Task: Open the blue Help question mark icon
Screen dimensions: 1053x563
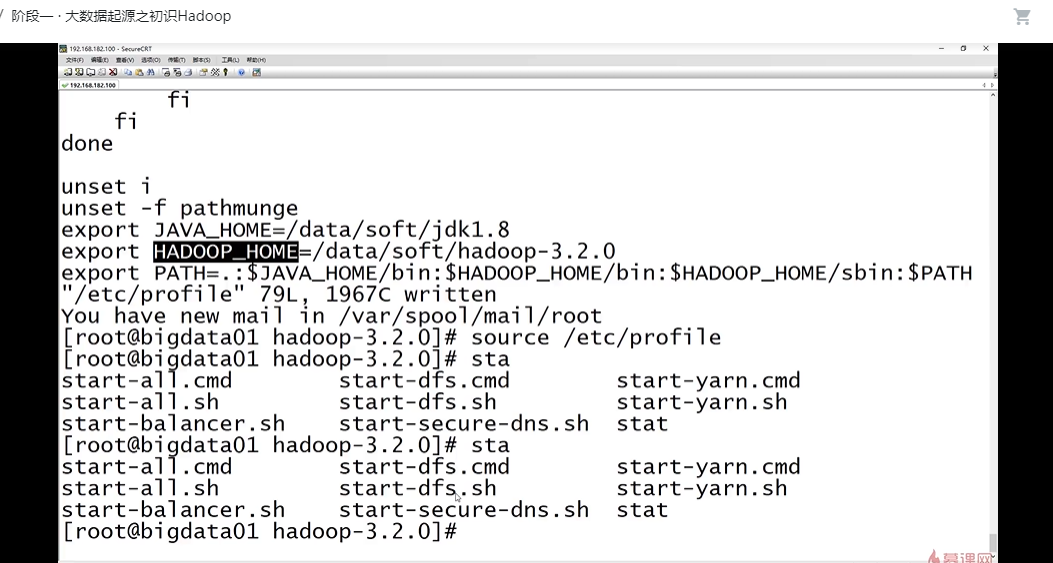Action: pos(241,72)
